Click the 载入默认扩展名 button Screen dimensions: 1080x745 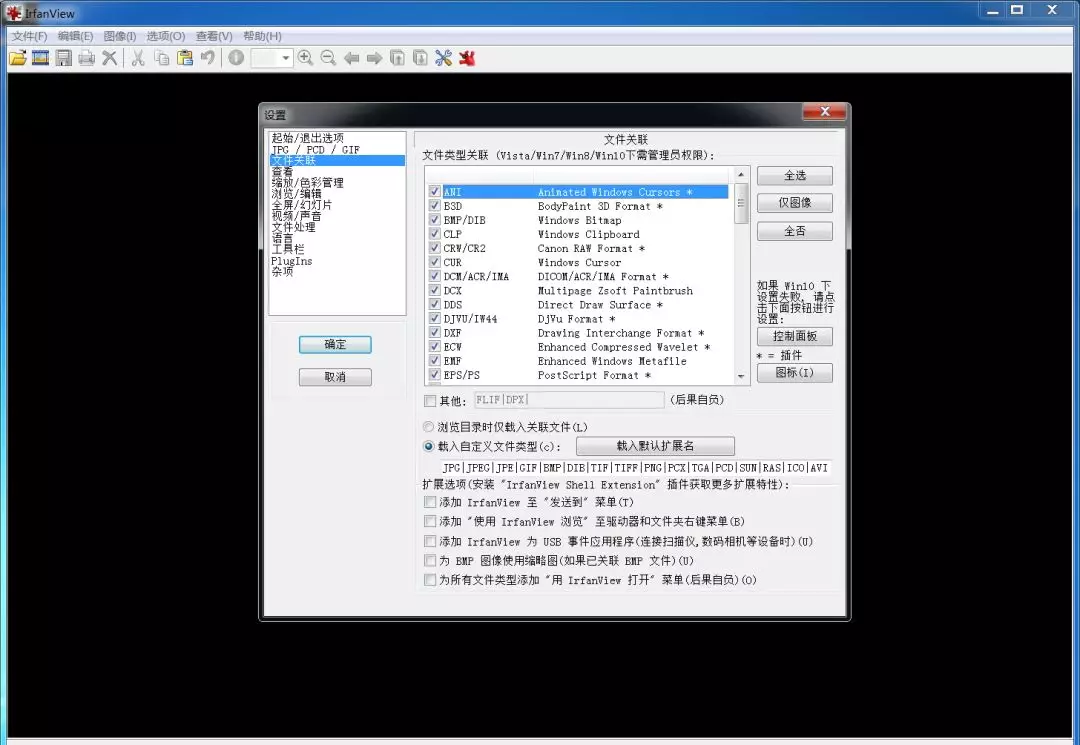point(655,446)
